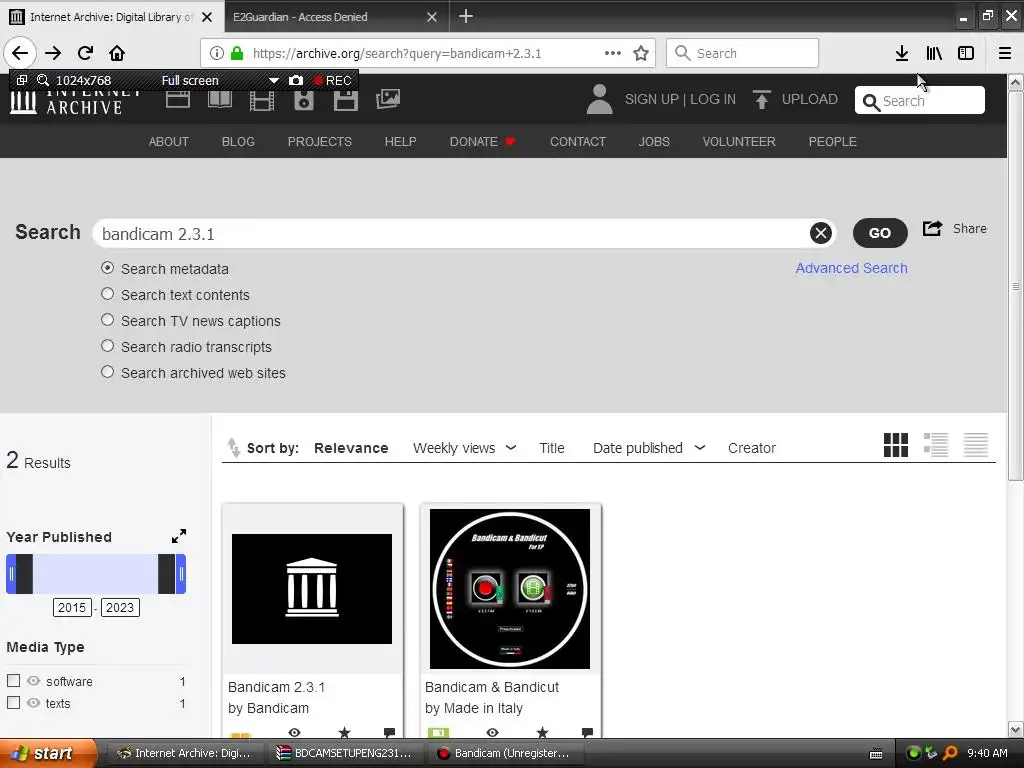Bookmark this page with the star icon
This screenshot has height=768, width=1024.
(641, 54)
